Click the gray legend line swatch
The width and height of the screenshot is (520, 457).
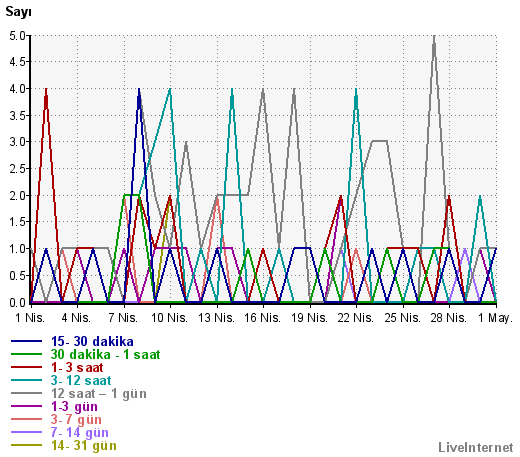point(26,393)
